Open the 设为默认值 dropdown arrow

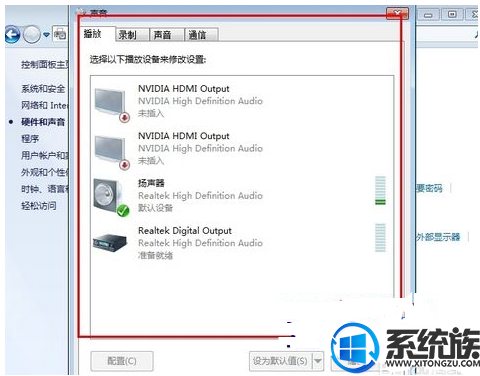[x=318, y=361]
